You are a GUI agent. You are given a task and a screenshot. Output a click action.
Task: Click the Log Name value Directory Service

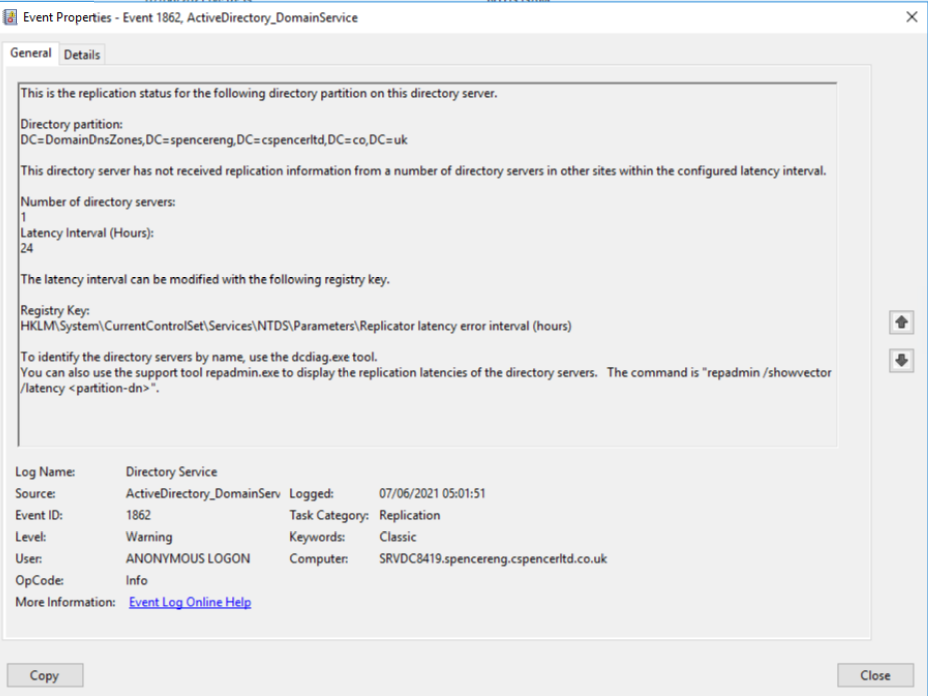(172, 472)
